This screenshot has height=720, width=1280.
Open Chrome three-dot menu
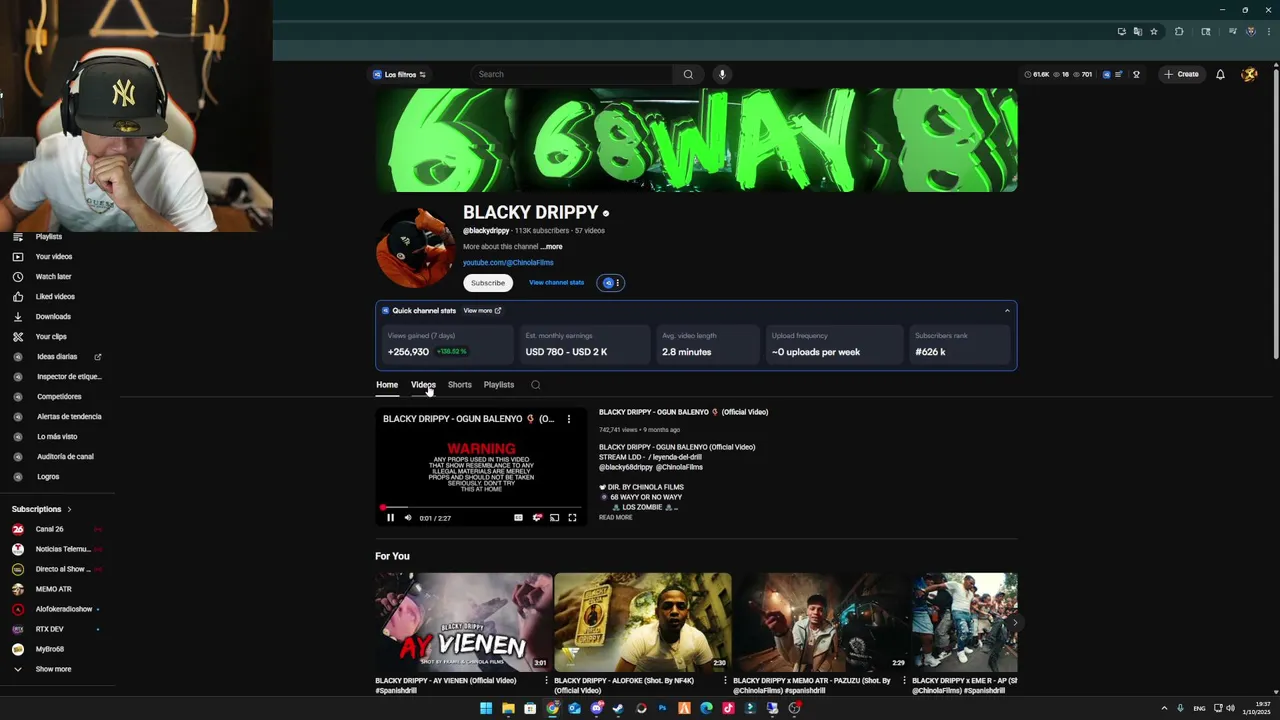(1268, 31)
